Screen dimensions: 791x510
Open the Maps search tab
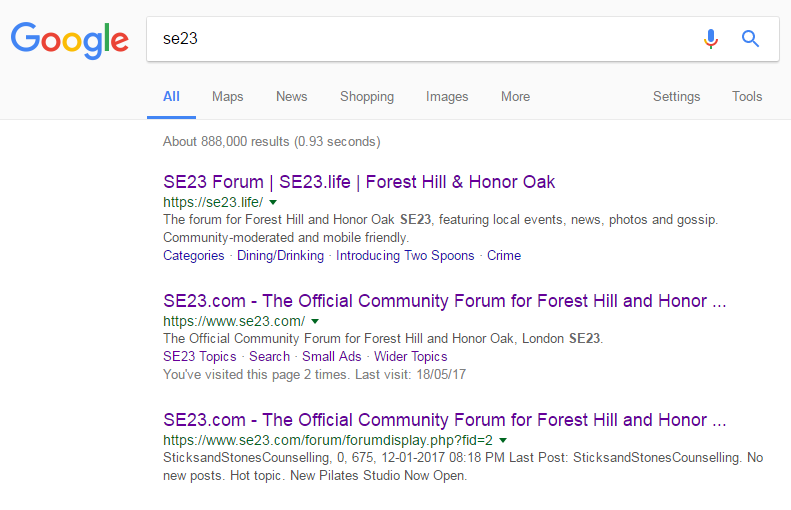[x=227, y=97]
